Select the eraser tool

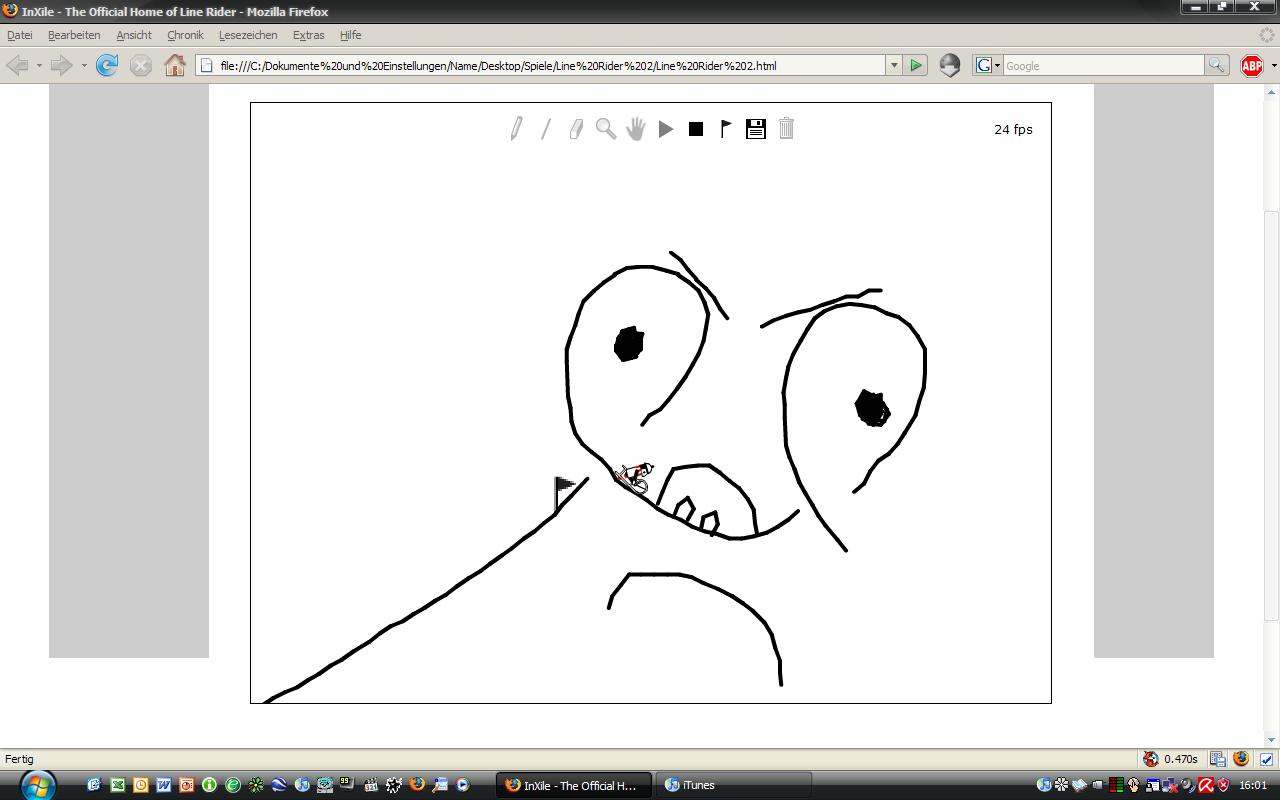click(x=576, y=129)
